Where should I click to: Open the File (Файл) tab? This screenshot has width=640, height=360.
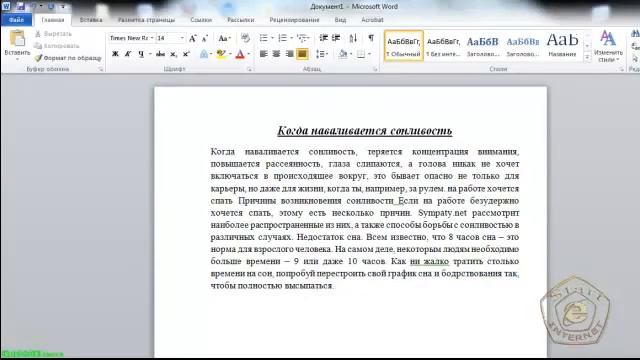coord(16,20)
